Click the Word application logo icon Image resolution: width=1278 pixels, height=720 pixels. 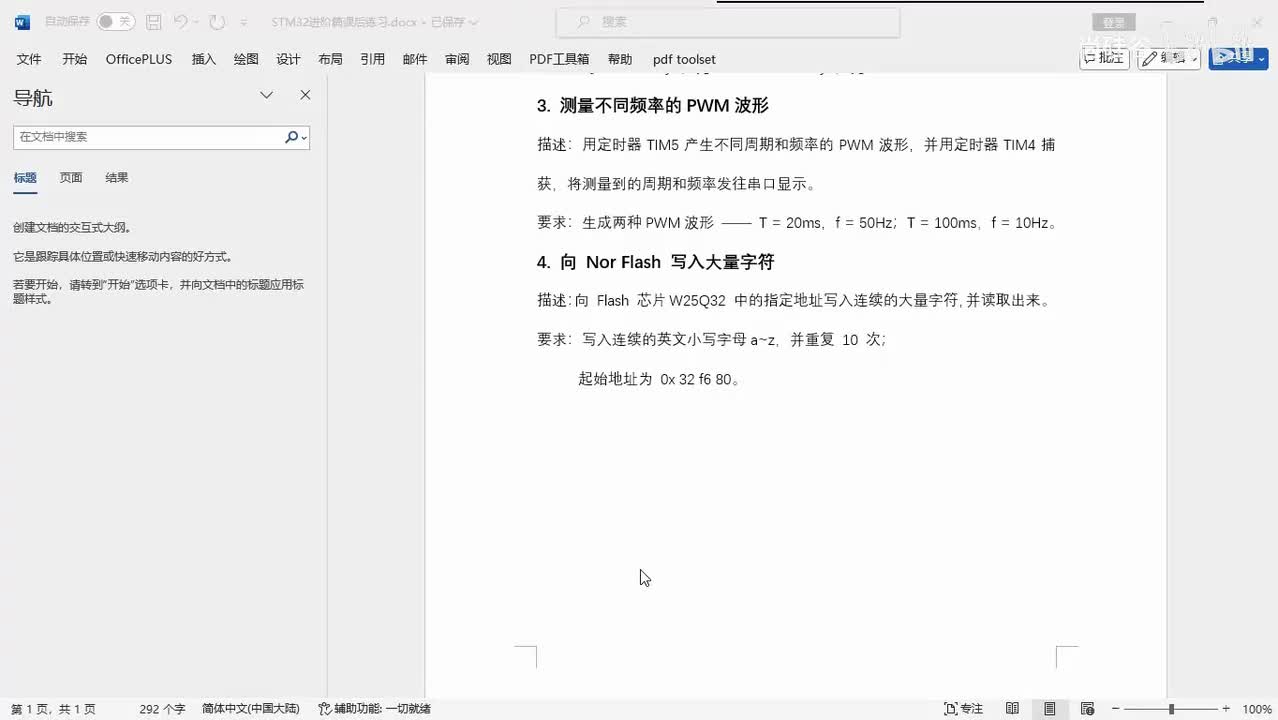coord(22,21)
